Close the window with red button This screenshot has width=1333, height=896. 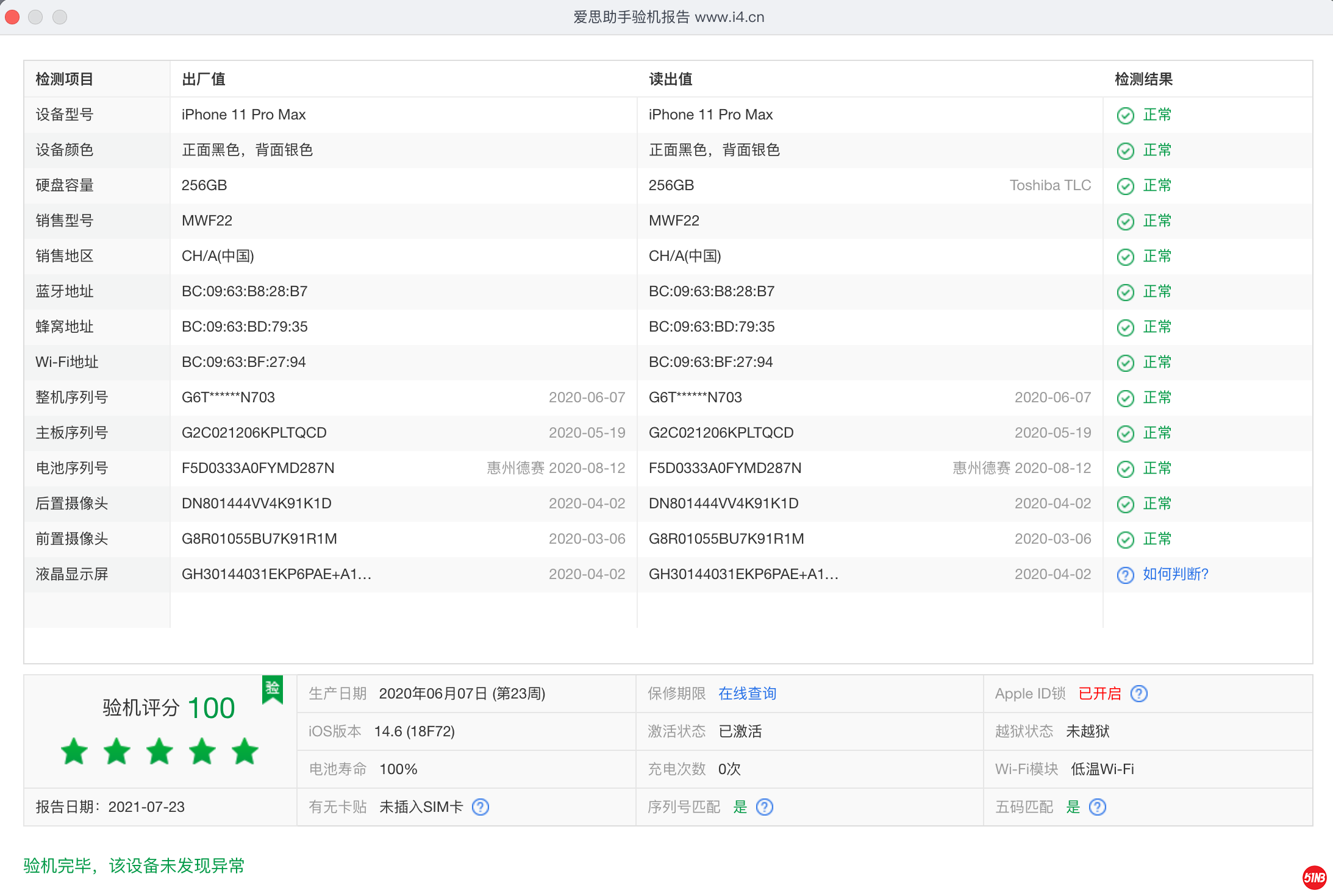pos(12,17)
